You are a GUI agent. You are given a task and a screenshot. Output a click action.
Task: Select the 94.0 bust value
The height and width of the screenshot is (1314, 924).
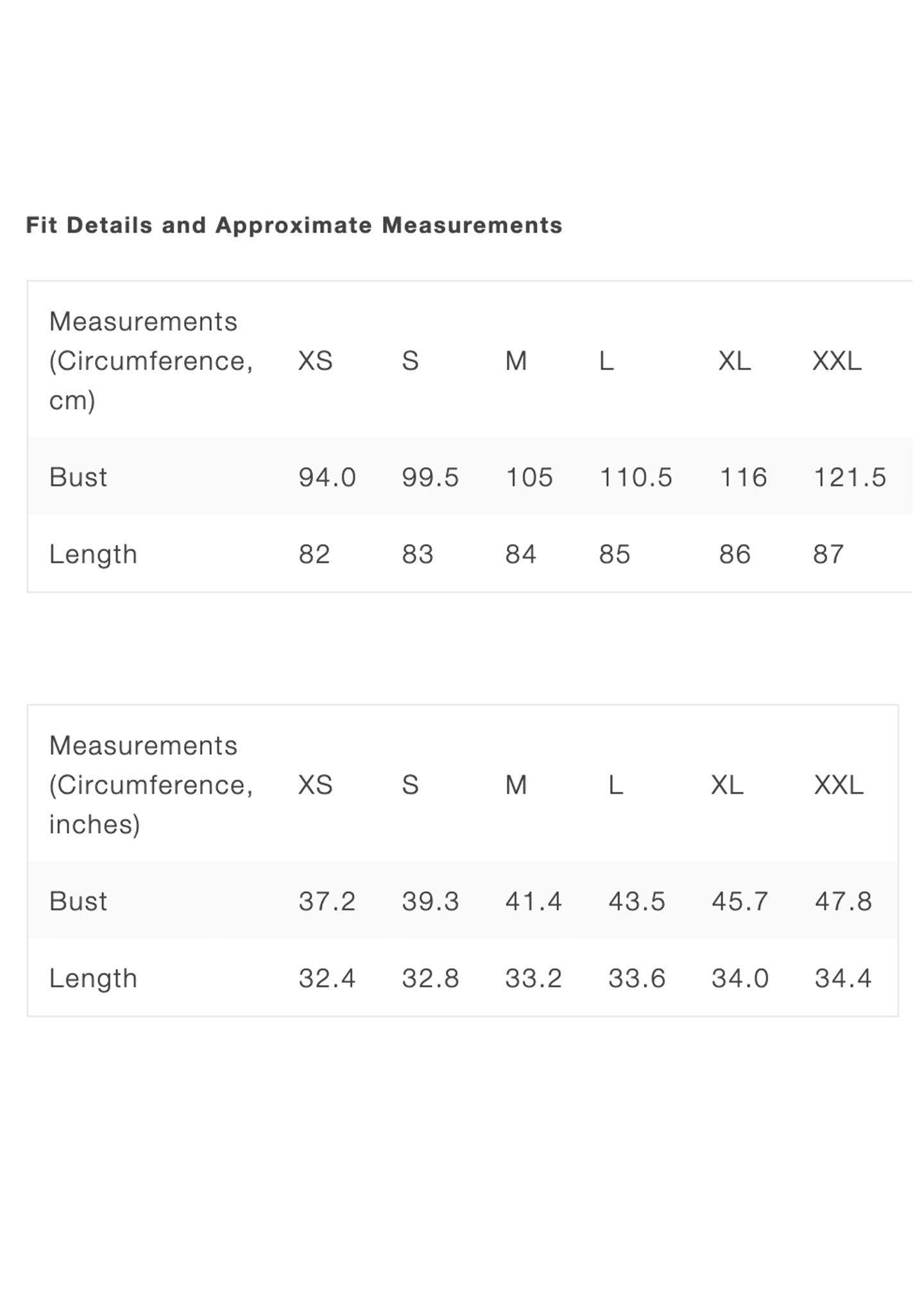pos(327,477)
